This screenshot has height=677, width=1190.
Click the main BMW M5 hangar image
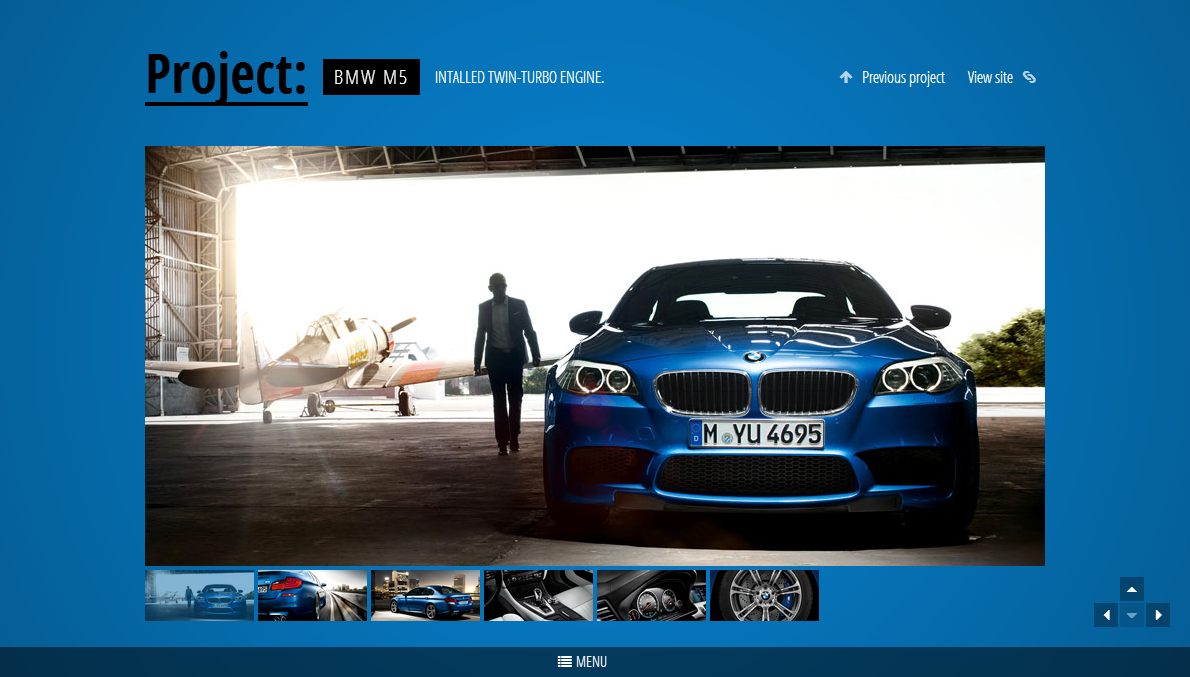(595, 356)
